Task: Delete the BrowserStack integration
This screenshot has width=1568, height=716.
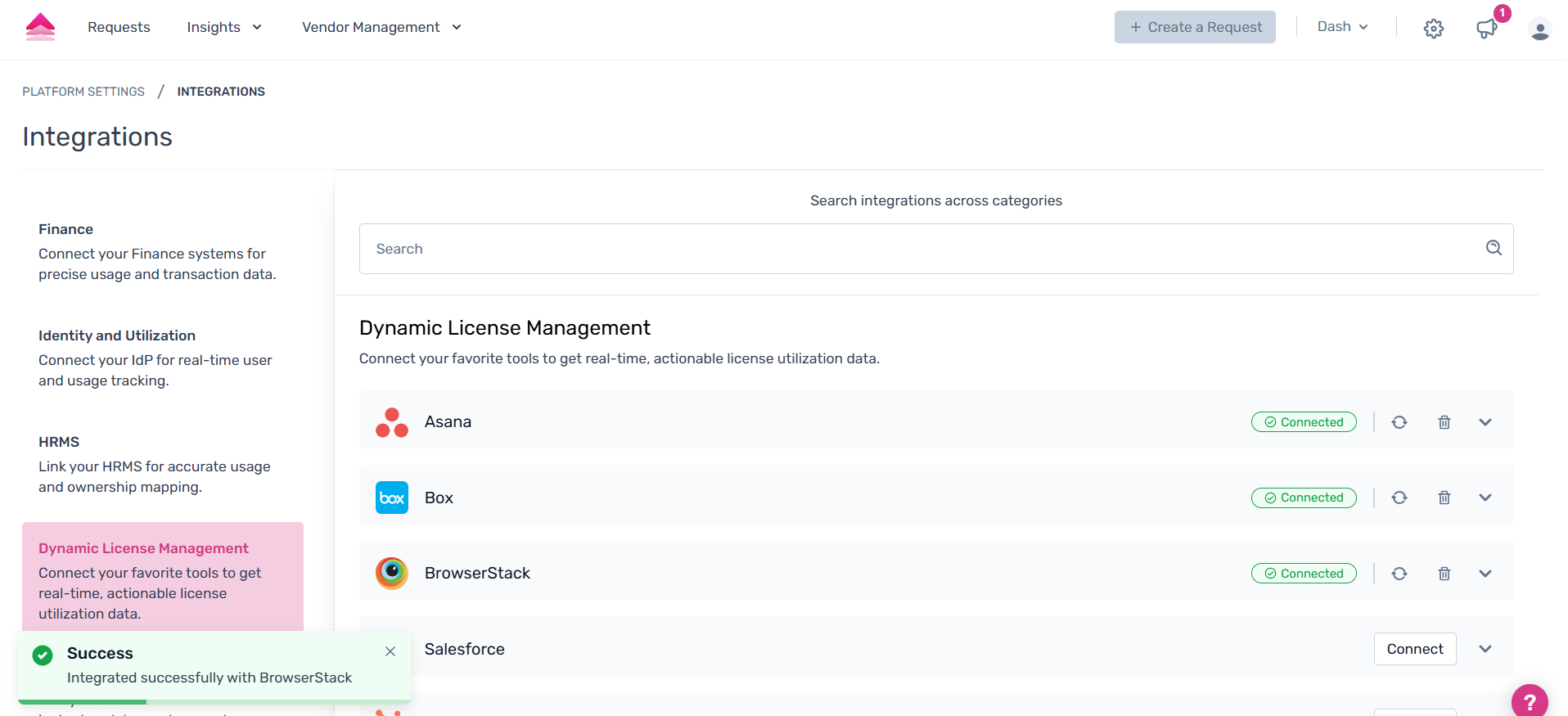Action: tap(1444, 574)
